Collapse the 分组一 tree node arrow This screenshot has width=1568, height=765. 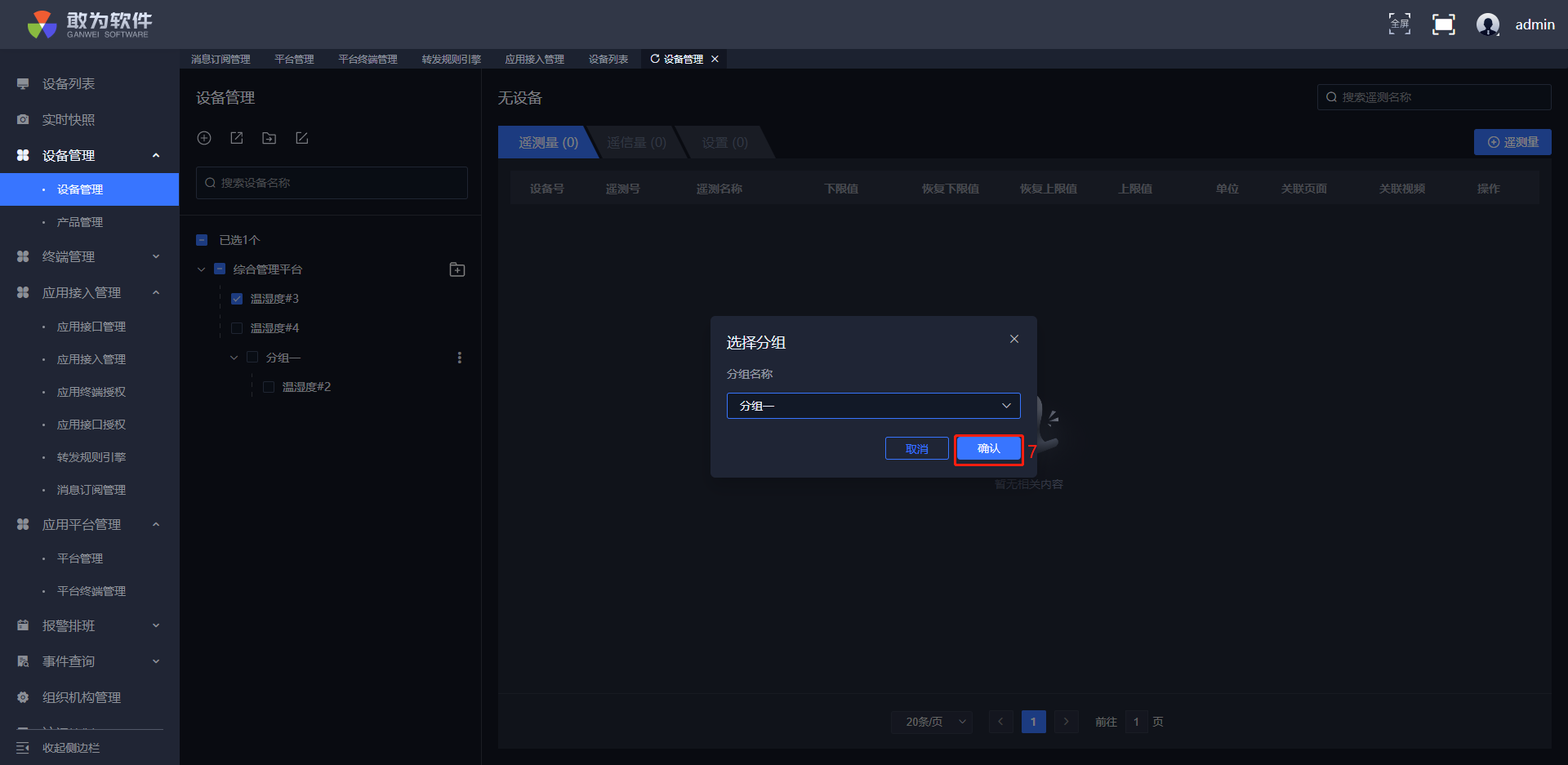[234, 358]
